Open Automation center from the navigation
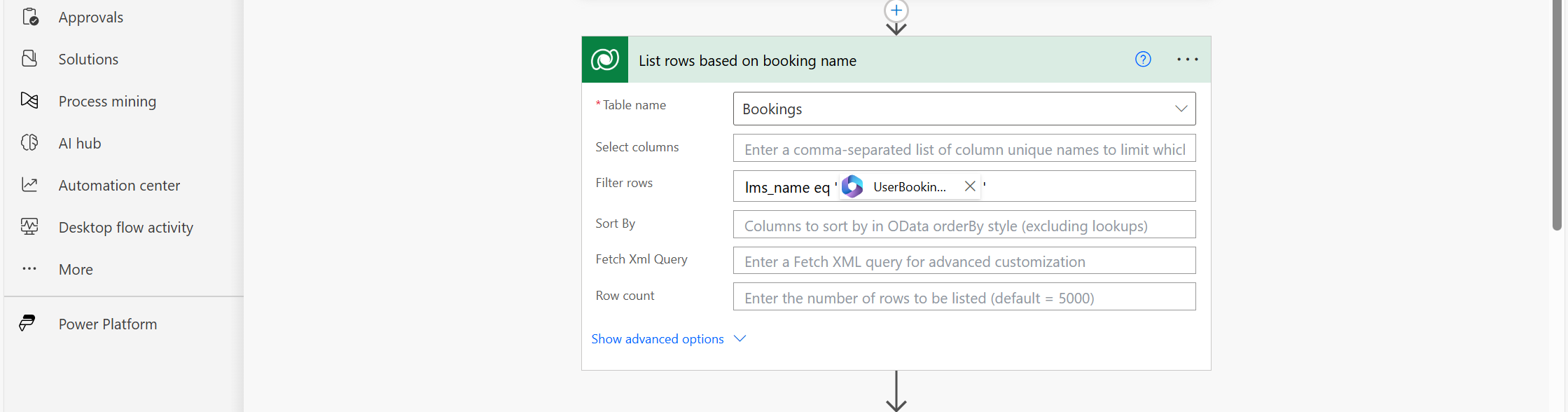Viewport: 1568px width, 412px height. click(x=119, y=185)
